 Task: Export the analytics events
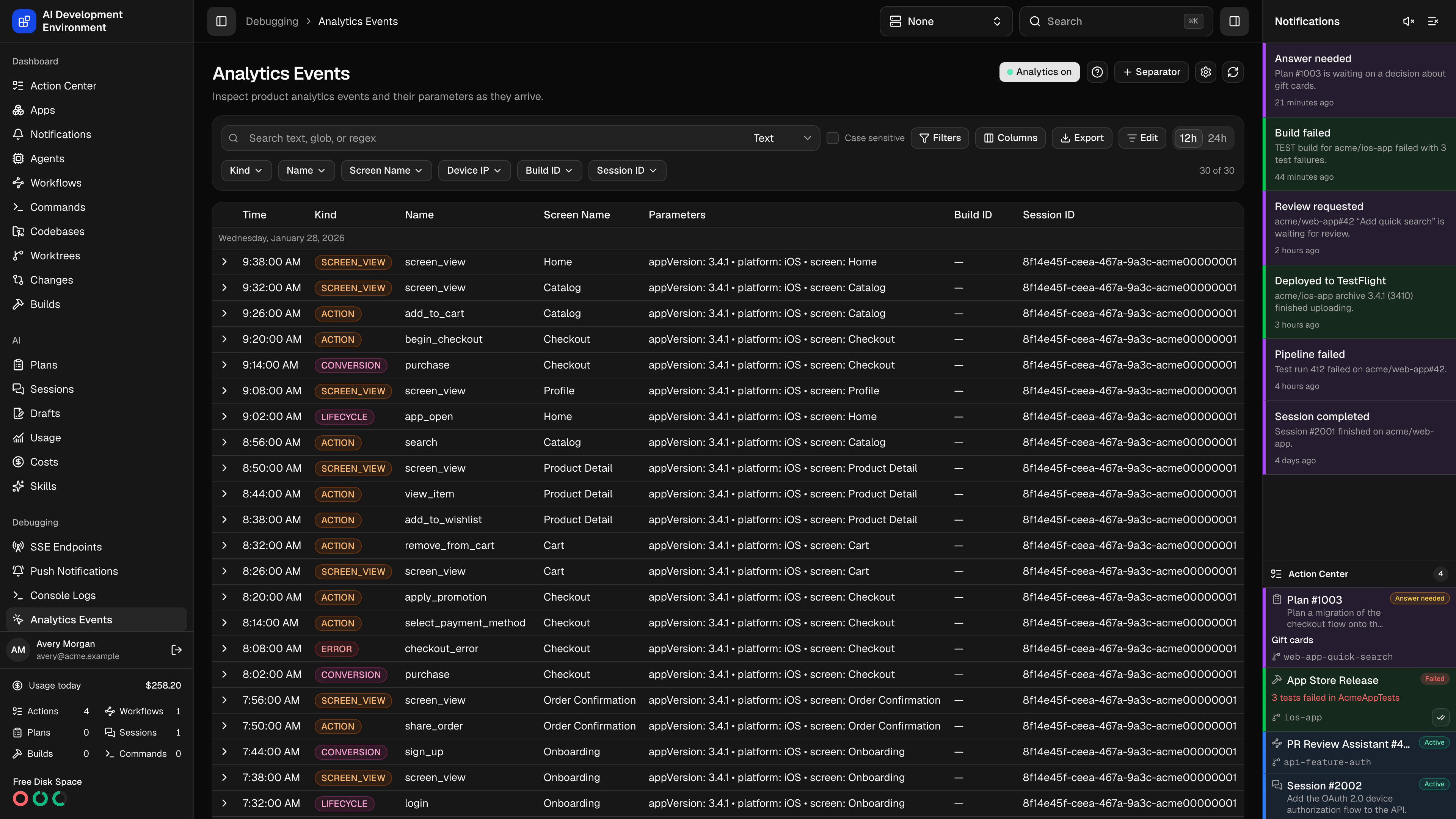point(1081,138)
